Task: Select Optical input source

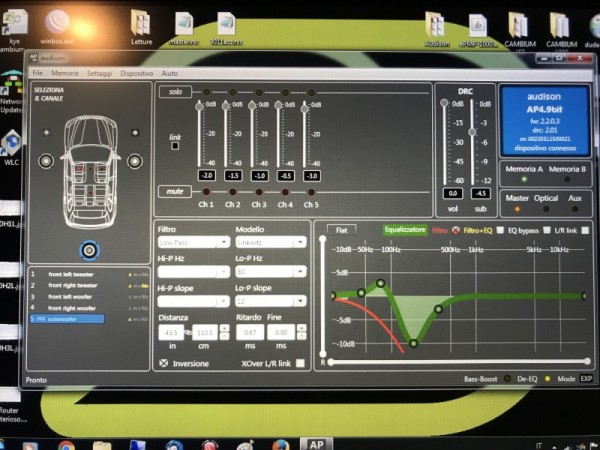Action: click(x=546, y=209)
